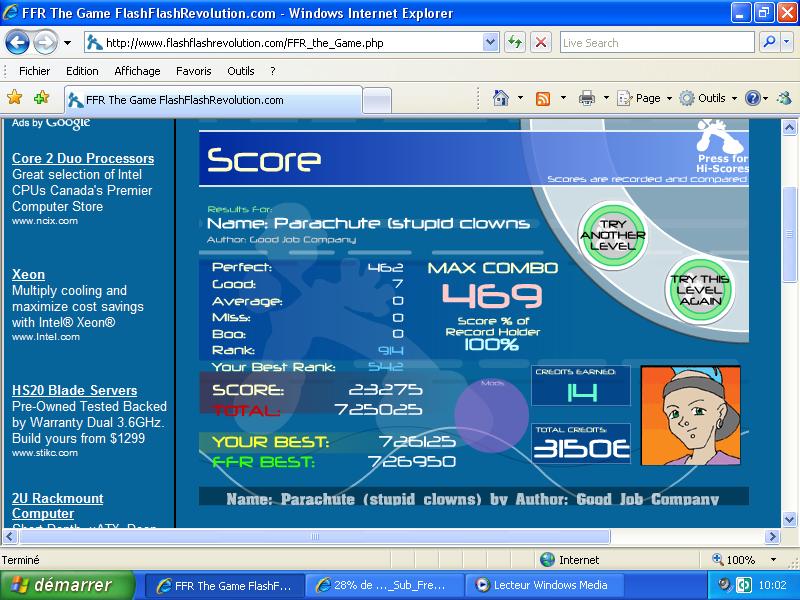Click the Print icon in the toolbar

[x=586, y=98]
